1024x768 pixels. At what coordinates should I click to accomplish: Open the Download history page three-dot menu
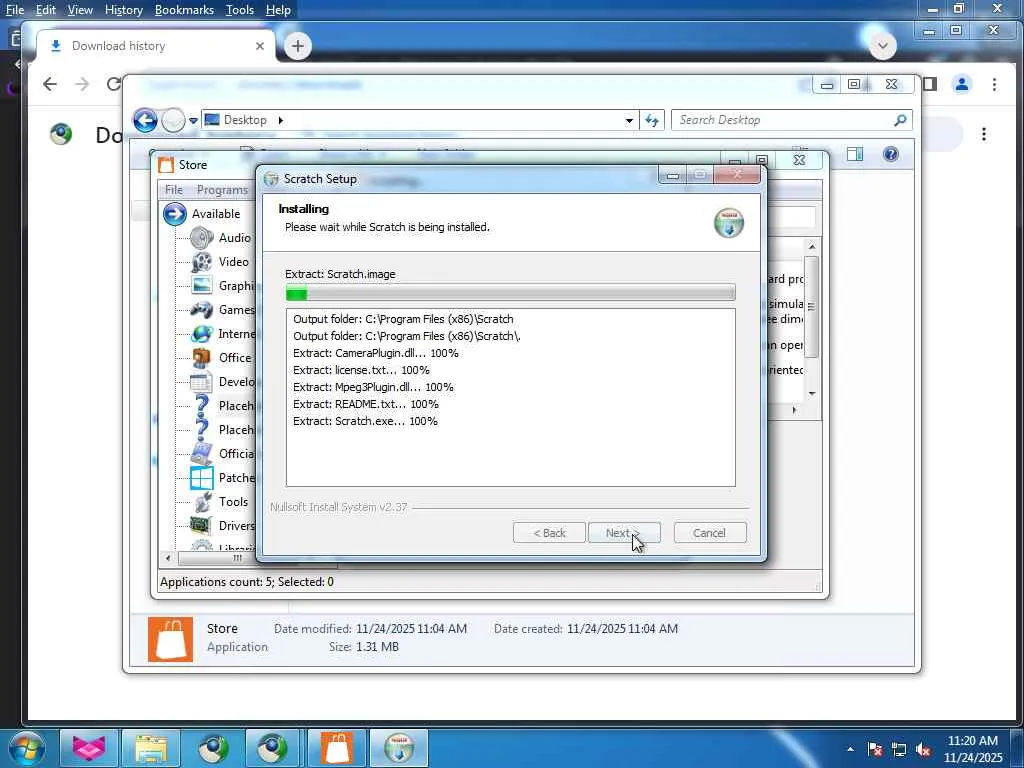point(984,134)
